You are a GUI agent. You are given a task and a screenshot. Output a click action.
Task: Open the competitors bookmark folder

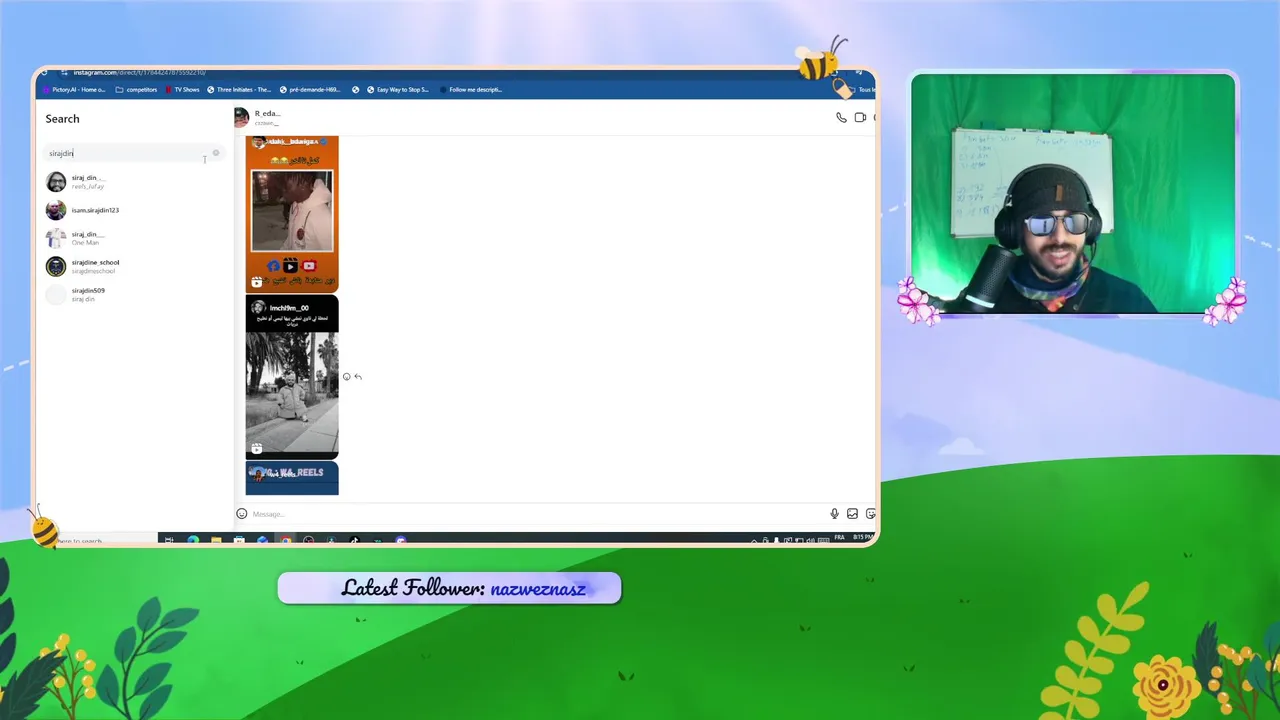coord(137,89)
